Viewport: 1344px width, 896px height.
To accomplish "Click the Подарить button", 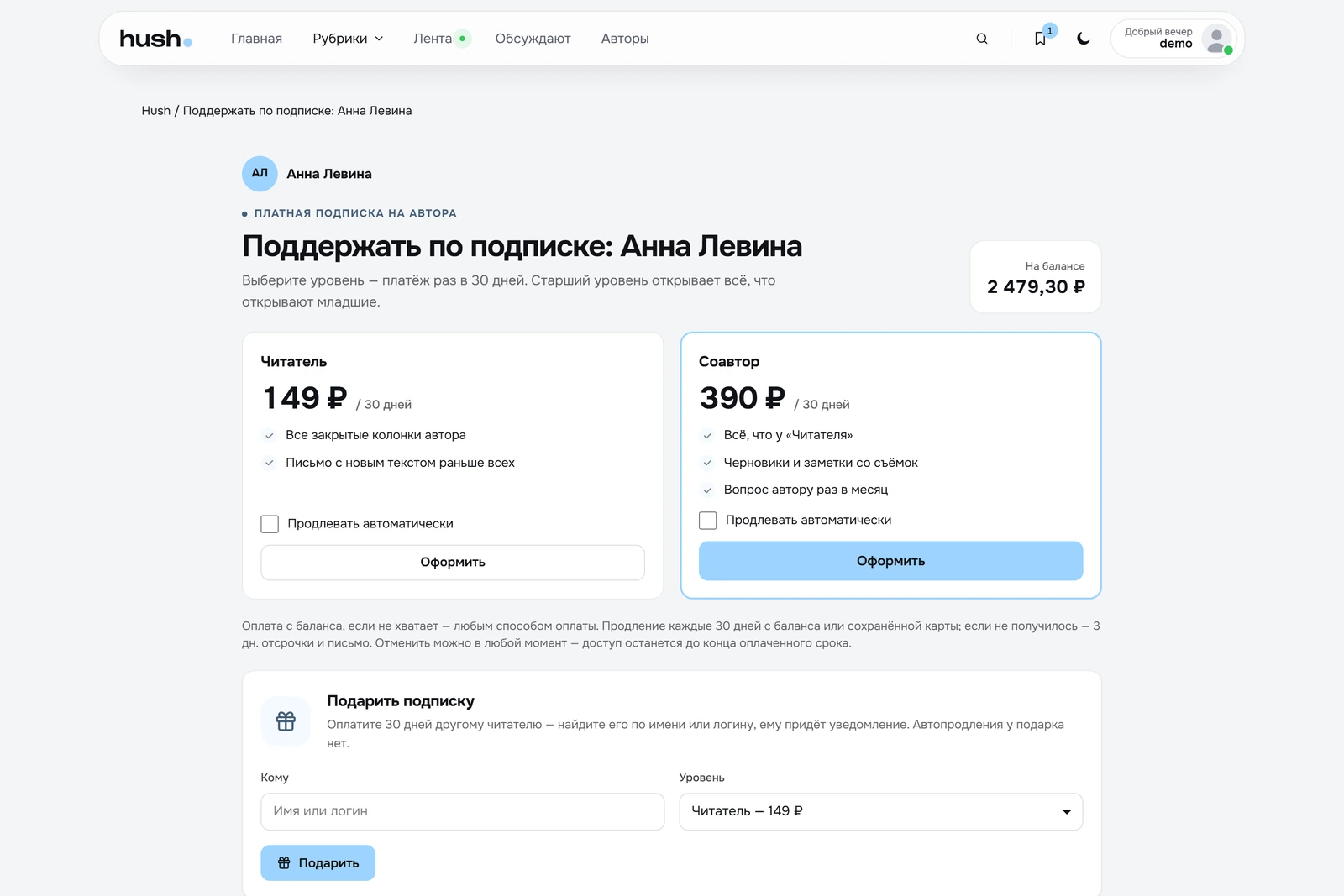I will click(x=318, y=863).
